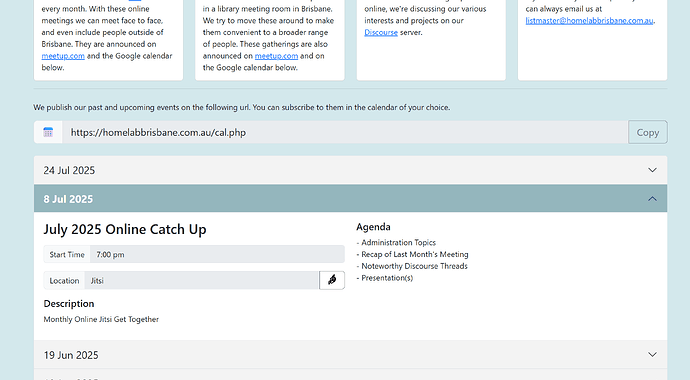Select the calendar URL input field
The height and width of the screenshot is (380, 690).
[x=345, y=132]
